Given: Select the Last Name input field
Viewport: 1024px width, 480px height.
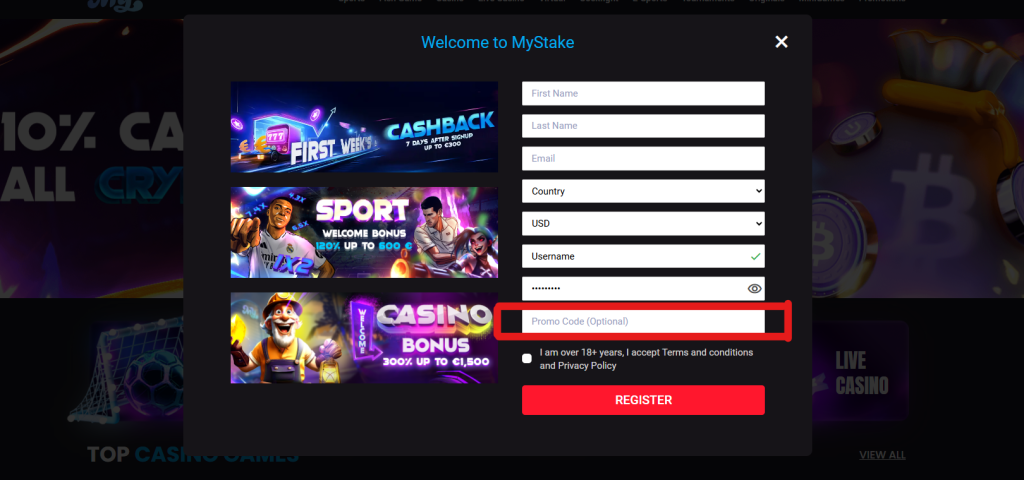Looking at the screenshot, I should (643, 126).
